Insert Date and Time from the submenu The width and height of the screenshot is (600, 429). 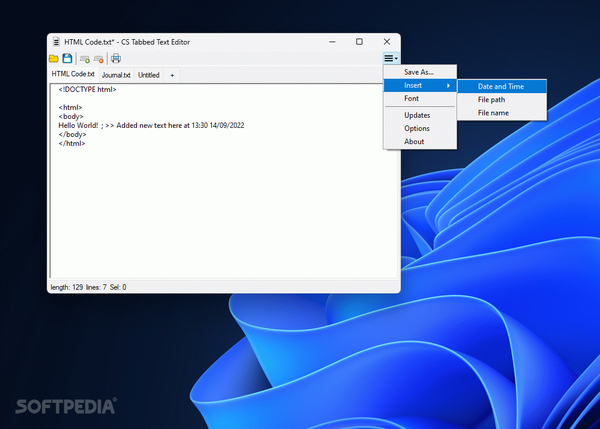(x=502, y=86)
